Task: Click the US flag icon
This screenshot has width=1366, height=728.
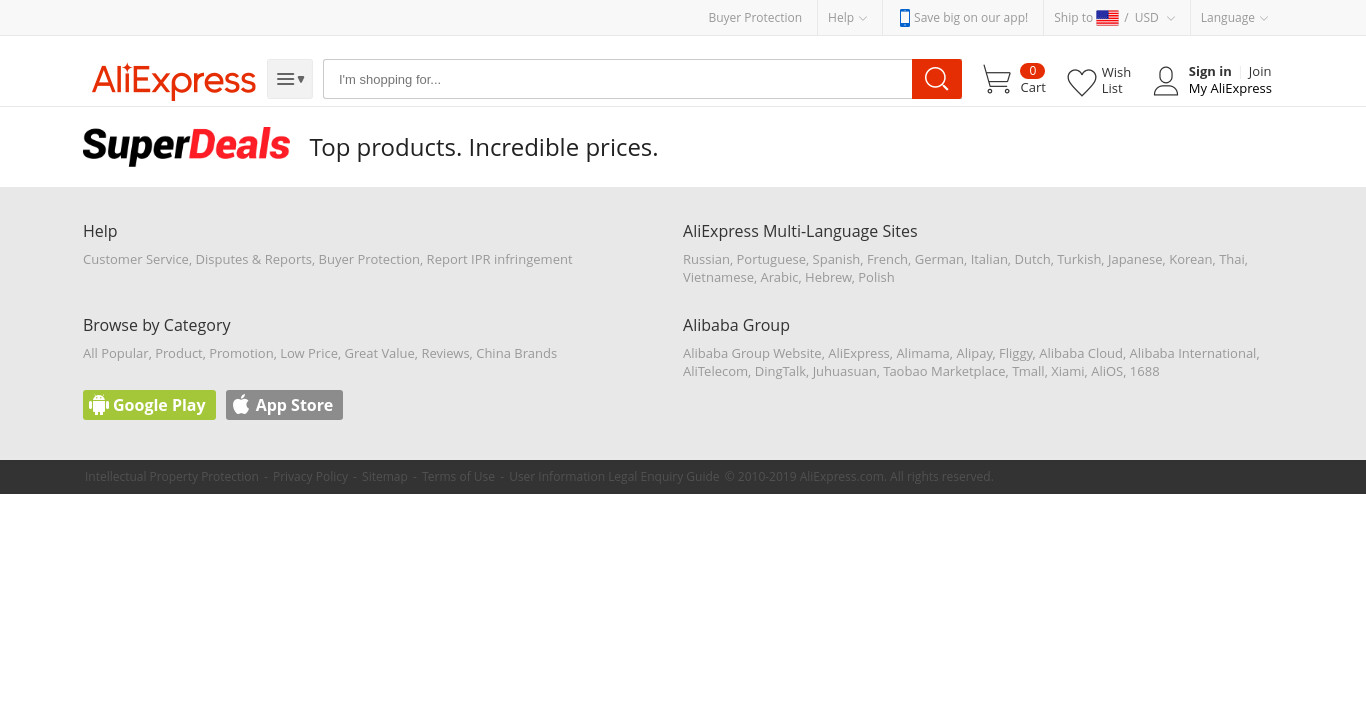Action: click(1107, 17)
